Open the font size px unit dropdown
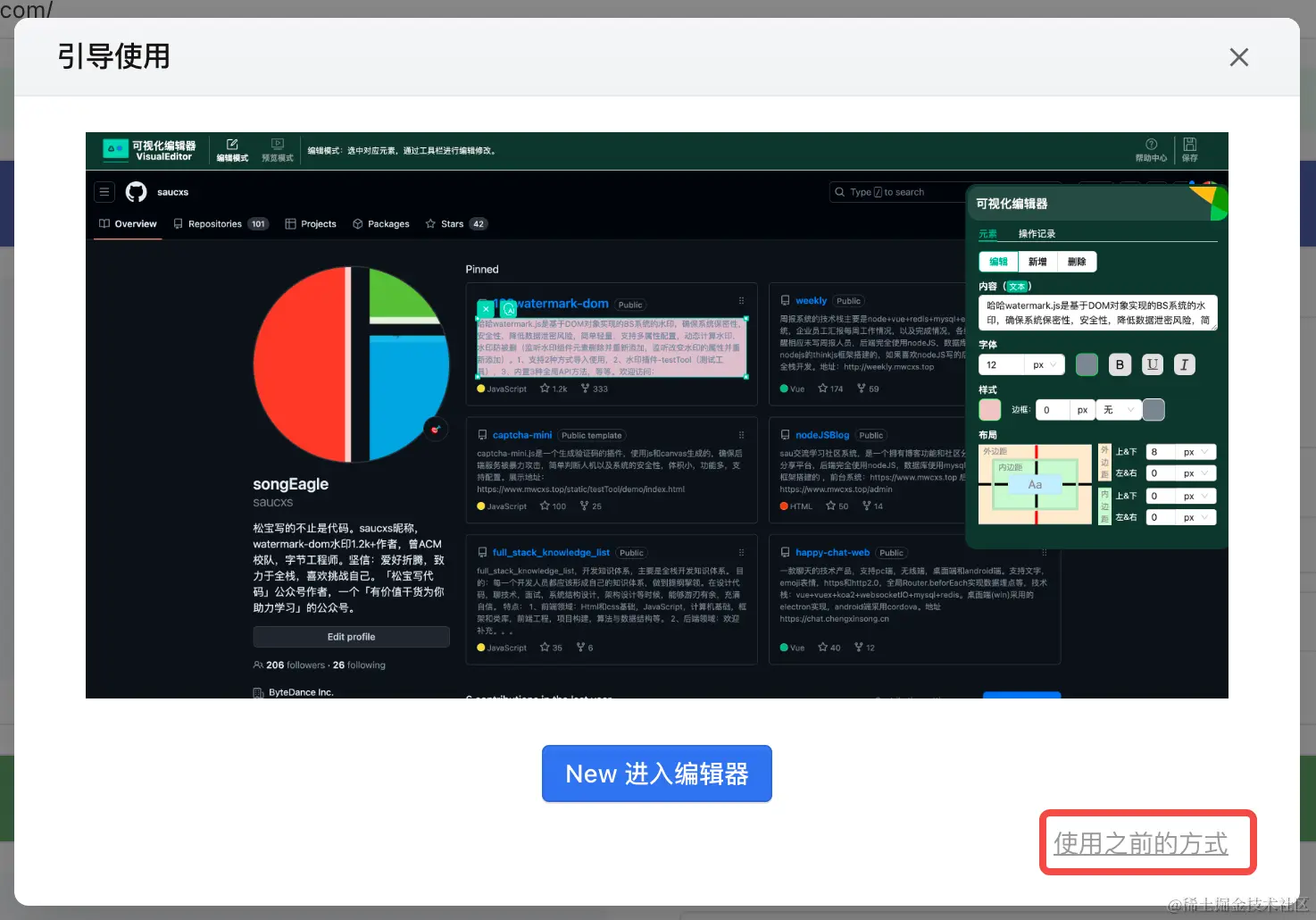Viewport: 1316px width, 920px height. [1045, 364]
